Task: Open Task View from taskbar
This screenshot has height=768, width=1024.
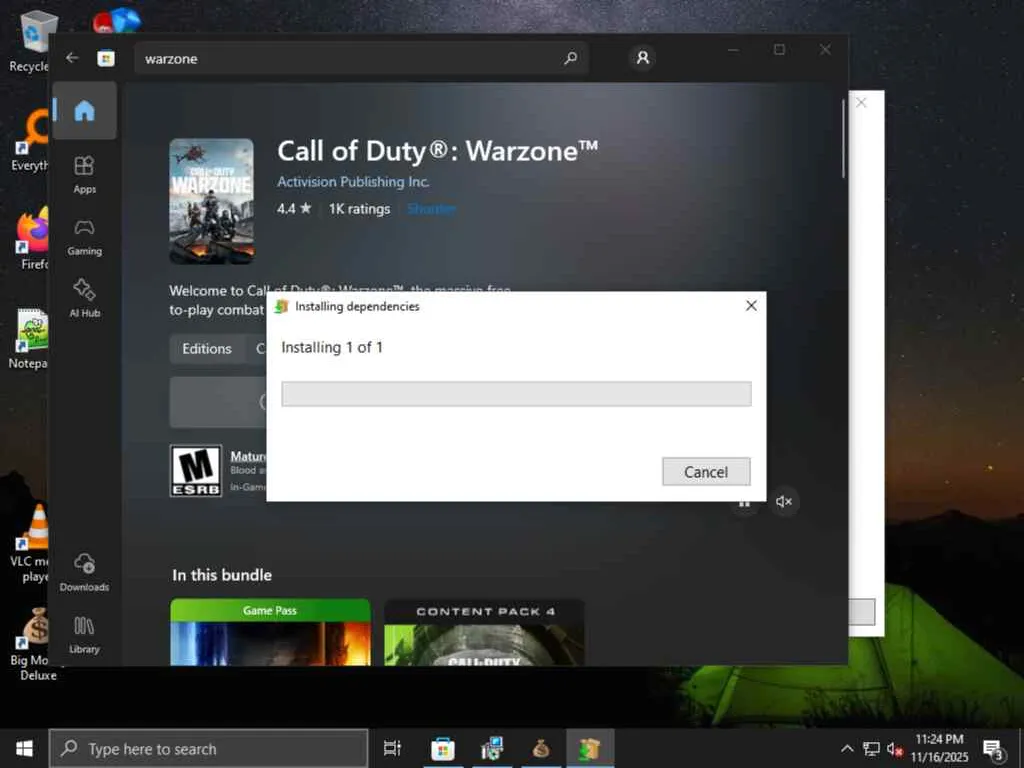Action: tap(392, 748)
